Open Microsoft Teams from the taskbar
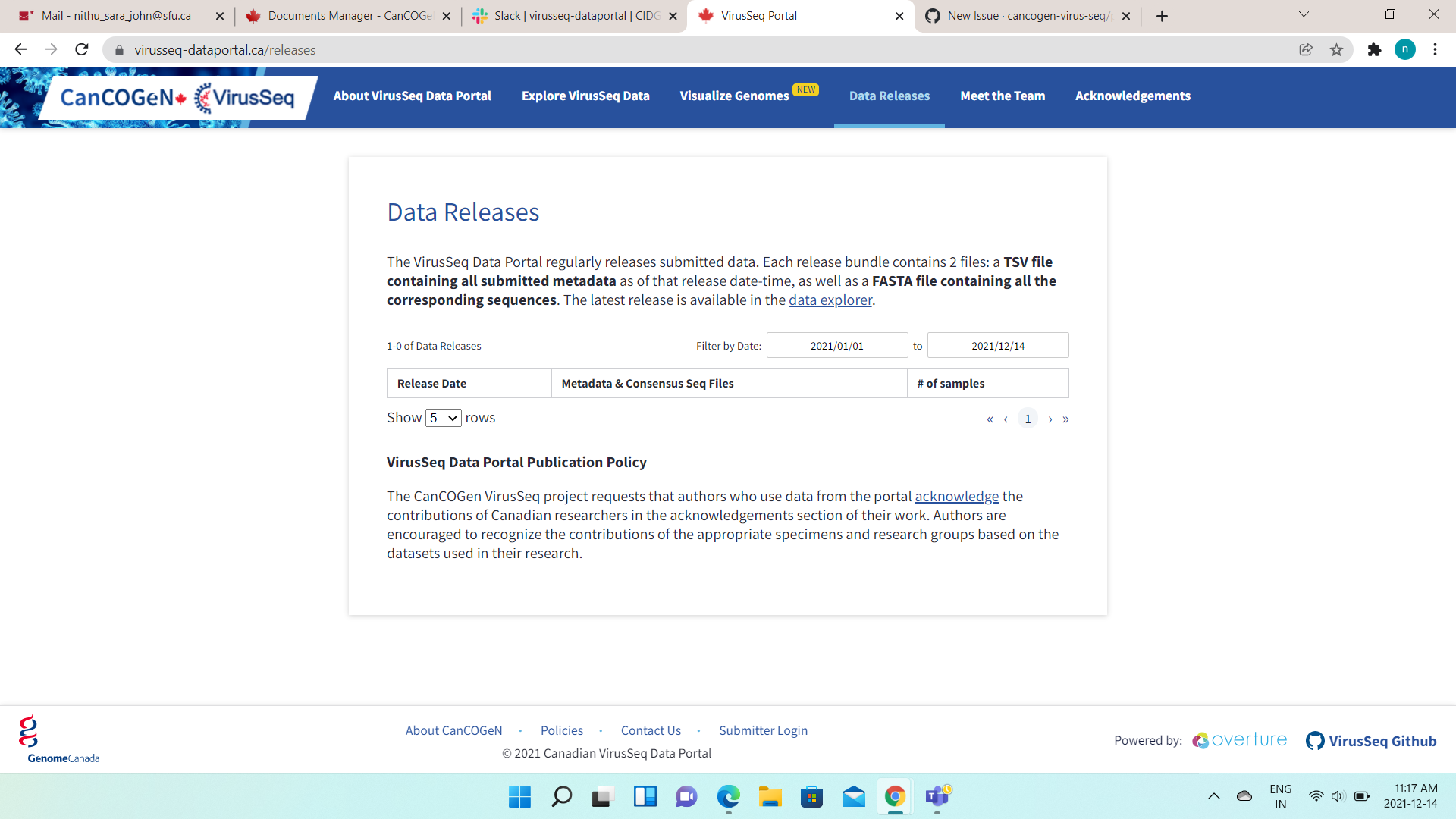Image resolution: width=1456 pixels, height=819 pixels. [937, 797]
